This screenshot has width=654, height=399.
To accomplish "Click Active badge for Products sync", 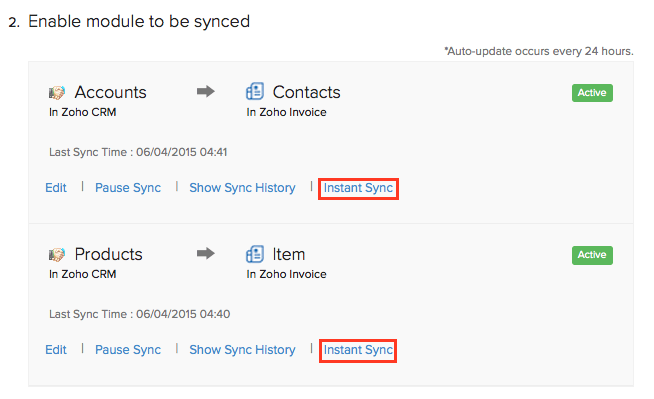I will coord(592,255).
